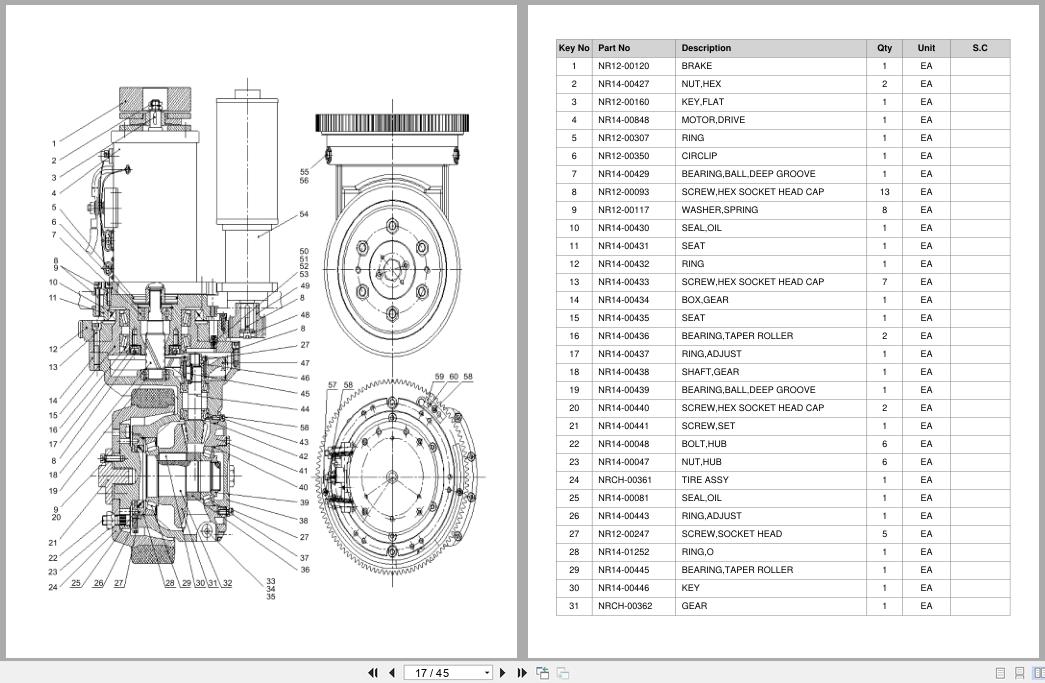The height and width of the screenshot is (683, 1045).
Task: Click part number NR14-00427
Action: (x=623, y=84)
